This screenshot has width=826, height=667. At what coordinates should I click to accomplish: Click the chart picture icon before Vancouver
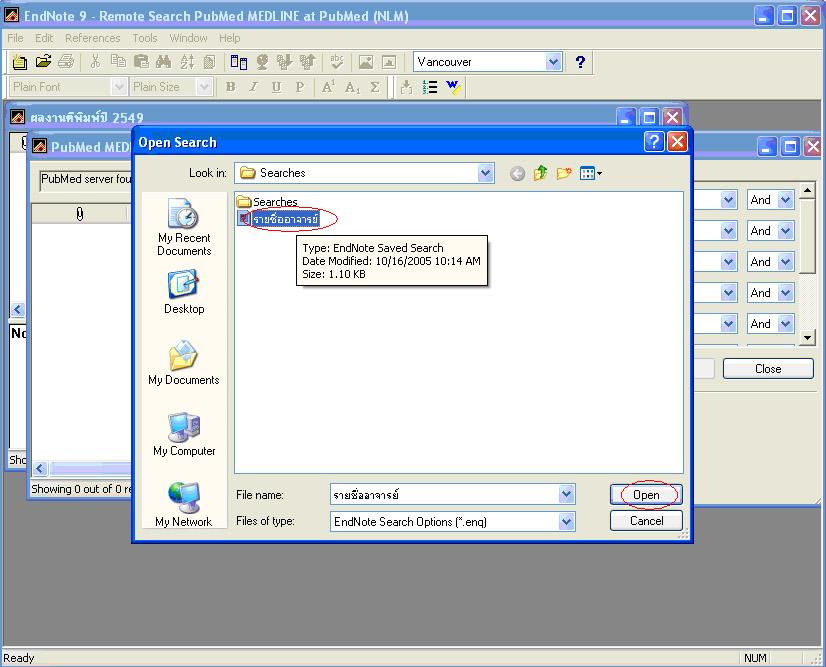pyautogui.click(x=389, y=62)
